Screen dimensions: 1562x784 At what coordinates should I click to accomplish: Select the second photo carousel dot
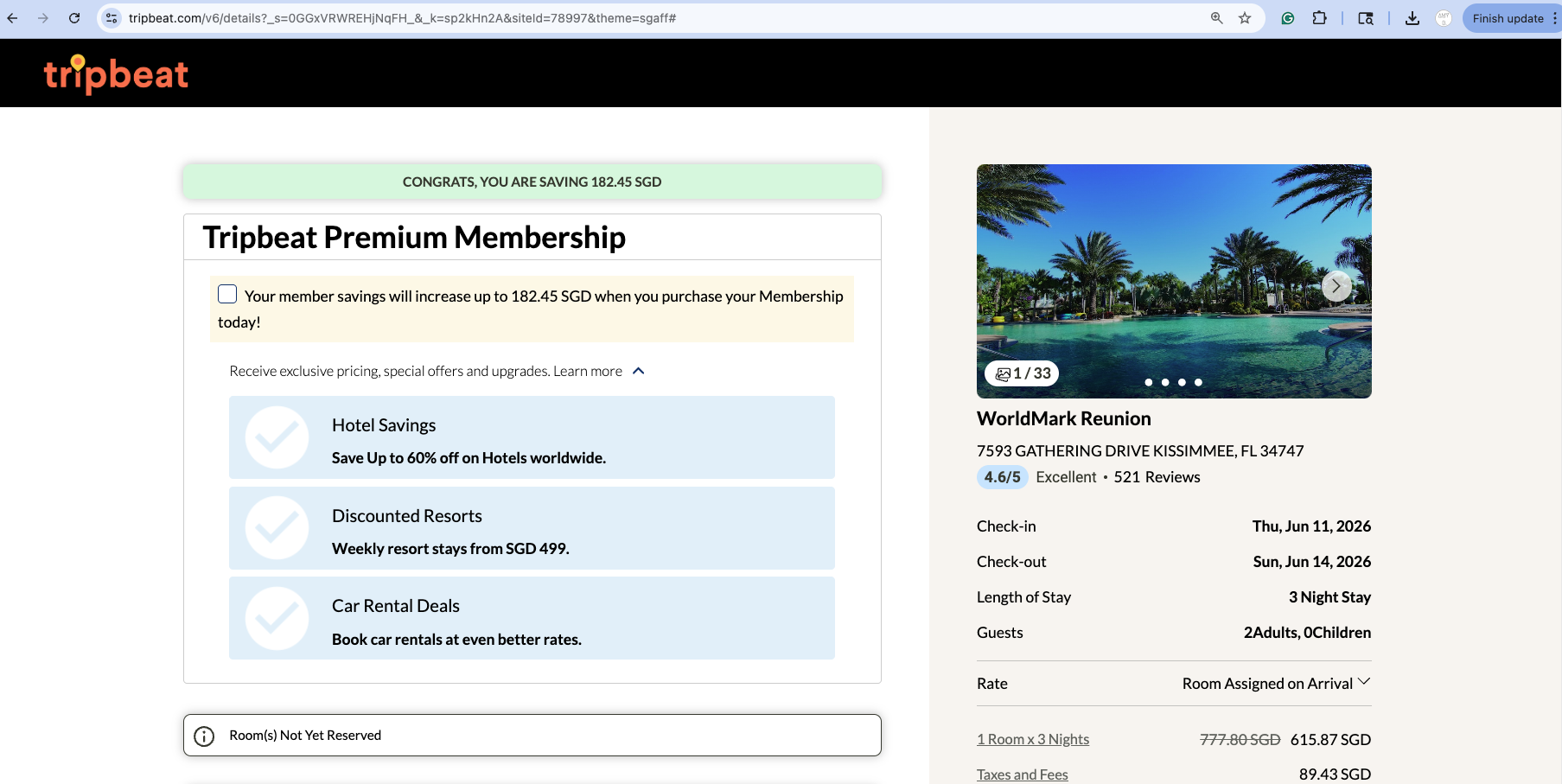1165,382
